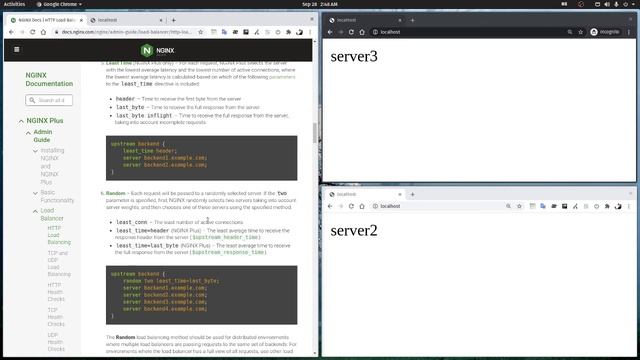640x360 pixels.
Task: Open the extensions puzzle icon in docs window
Action: (x=289, y=32)
